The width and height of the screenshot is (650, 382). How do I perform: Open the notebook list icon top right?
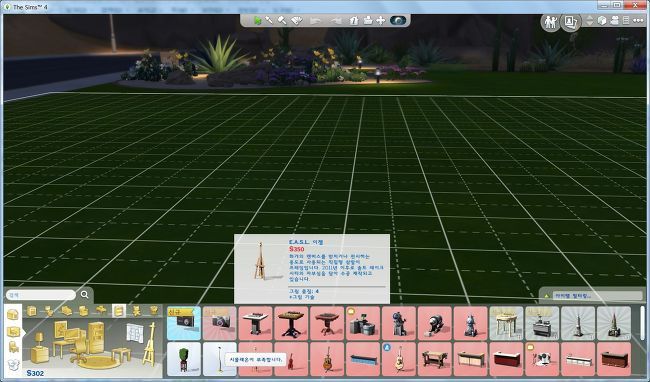click(626, 20)
